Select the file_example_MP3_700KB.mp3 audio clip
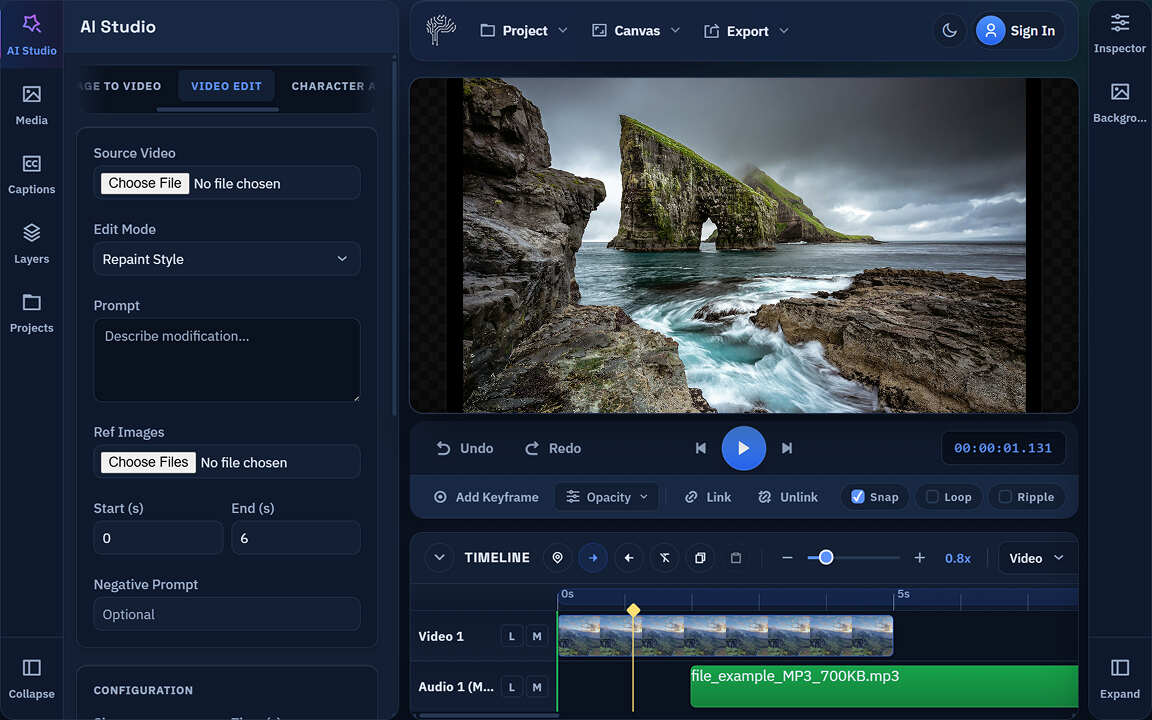 click(x=884, y=686)
